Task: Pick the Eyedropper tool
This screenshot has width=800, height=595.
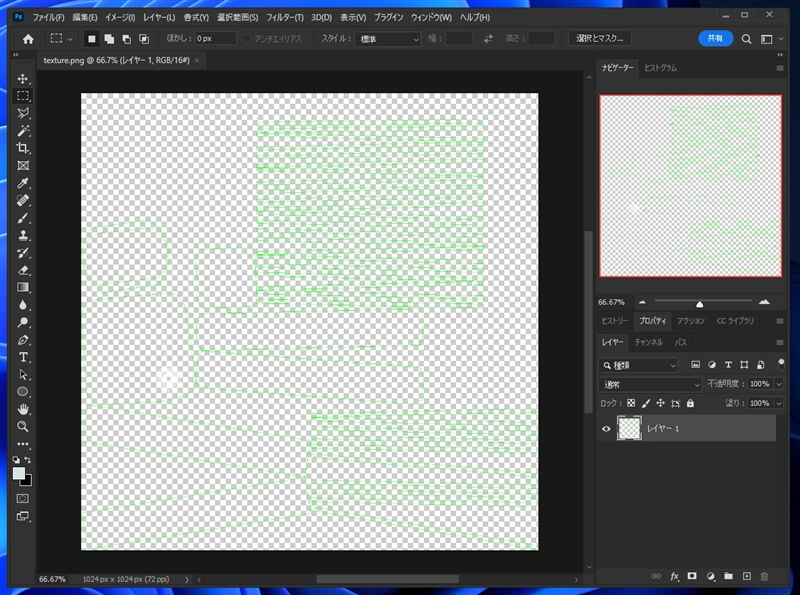Action: click(23, 184)
